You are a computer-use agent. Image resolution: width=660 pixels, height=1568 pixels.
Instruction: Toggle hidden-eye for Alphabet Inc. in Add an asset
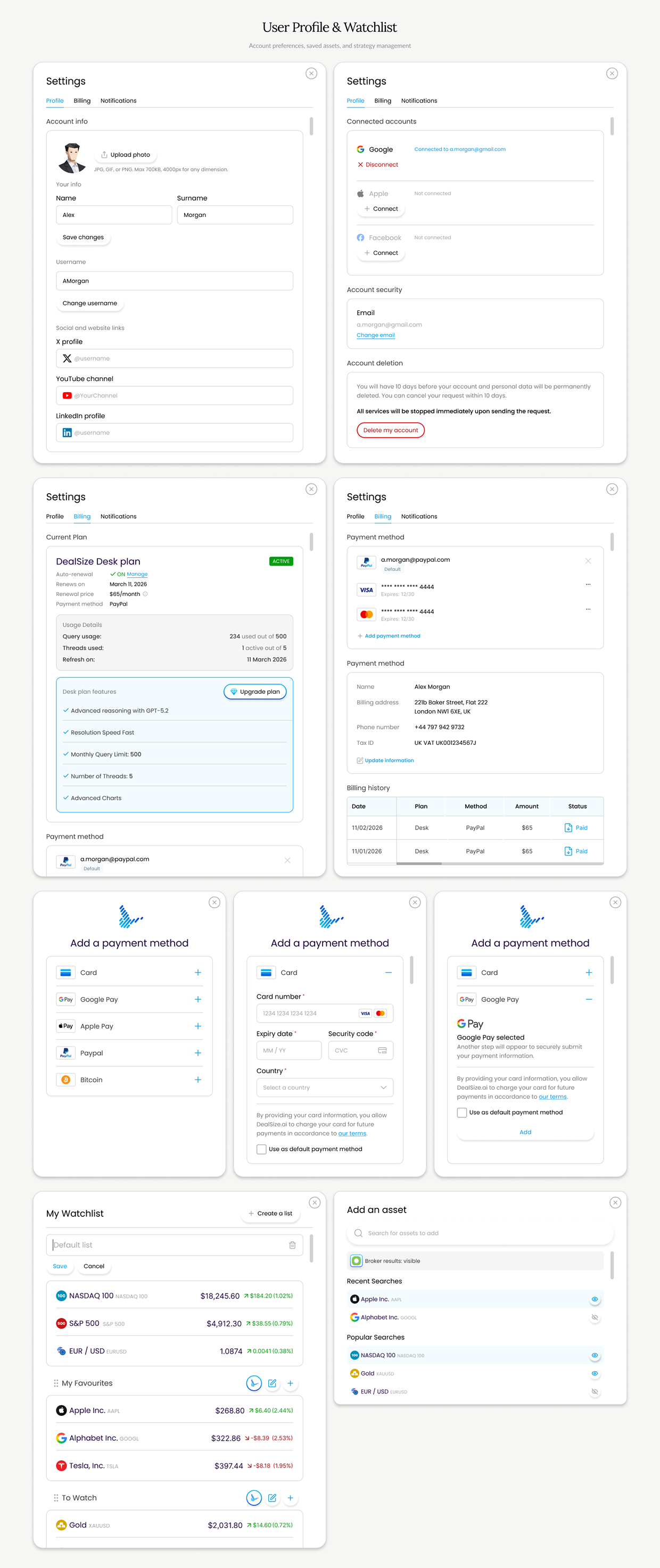(x=595, y=1317)
